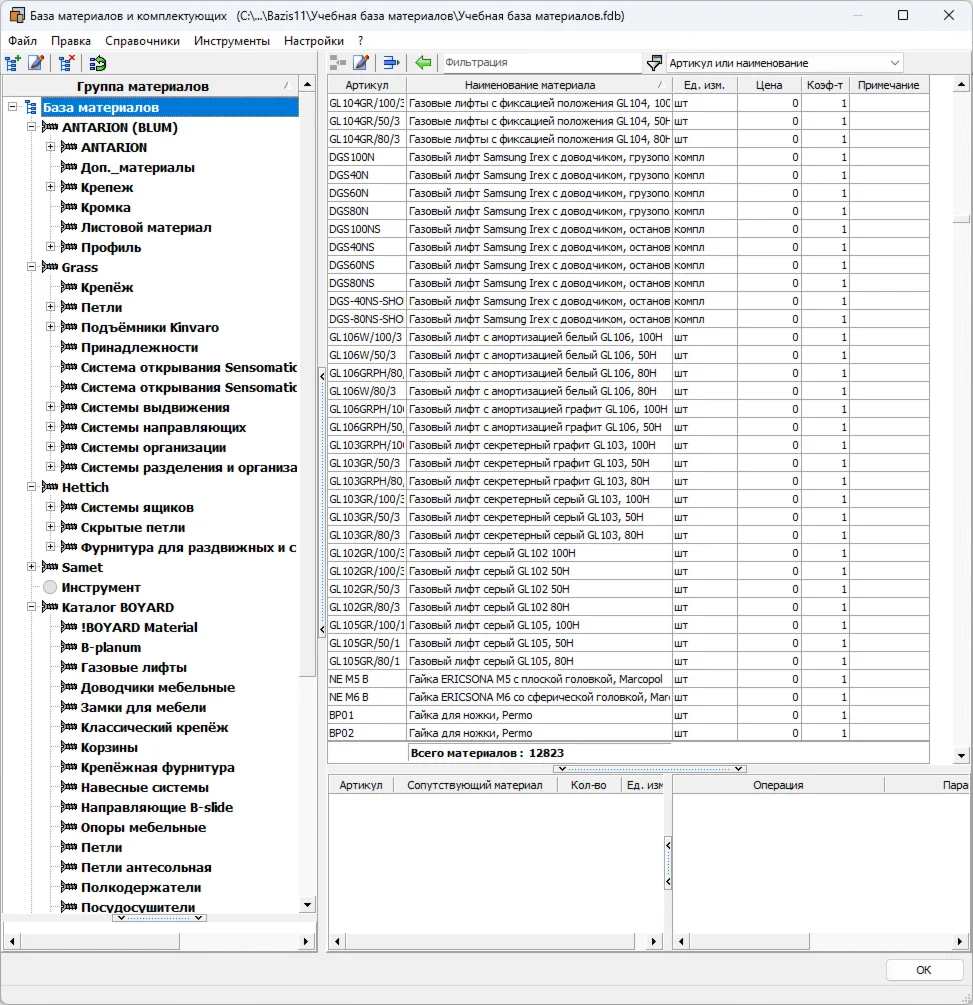The width and height of the screenshot is (973, 1005).
Task: Open the filter type dropdown list
Action: (x=894, y=63)
